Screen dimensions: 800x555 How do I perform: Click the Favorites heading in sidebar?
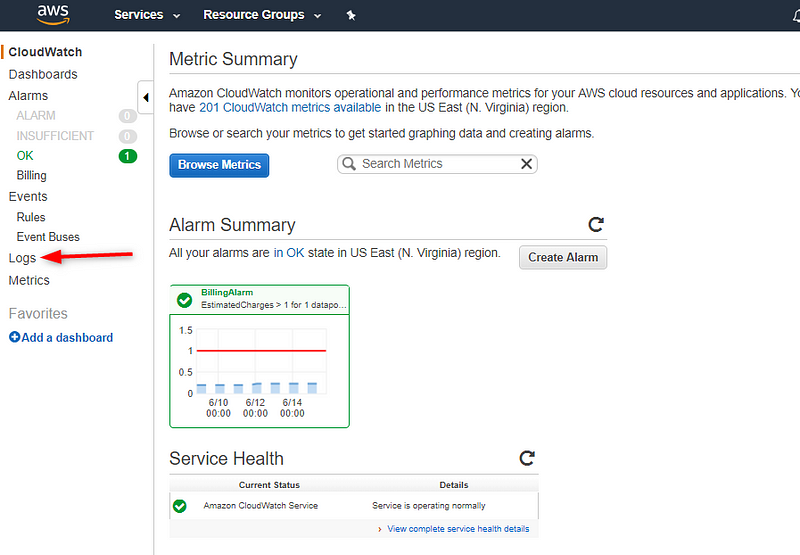[38, 314]
